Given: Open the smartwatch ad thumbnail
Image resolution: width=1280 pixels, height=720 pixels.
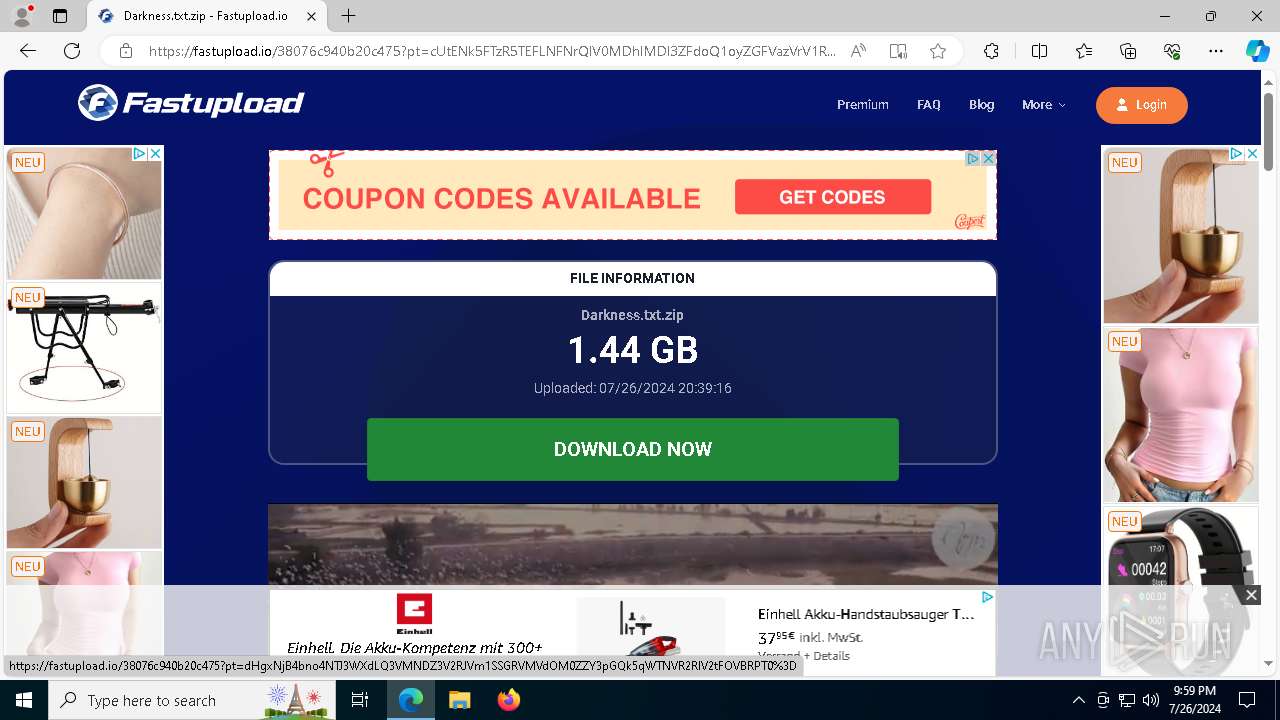Looking at the screenshot, I should 1181,590.
